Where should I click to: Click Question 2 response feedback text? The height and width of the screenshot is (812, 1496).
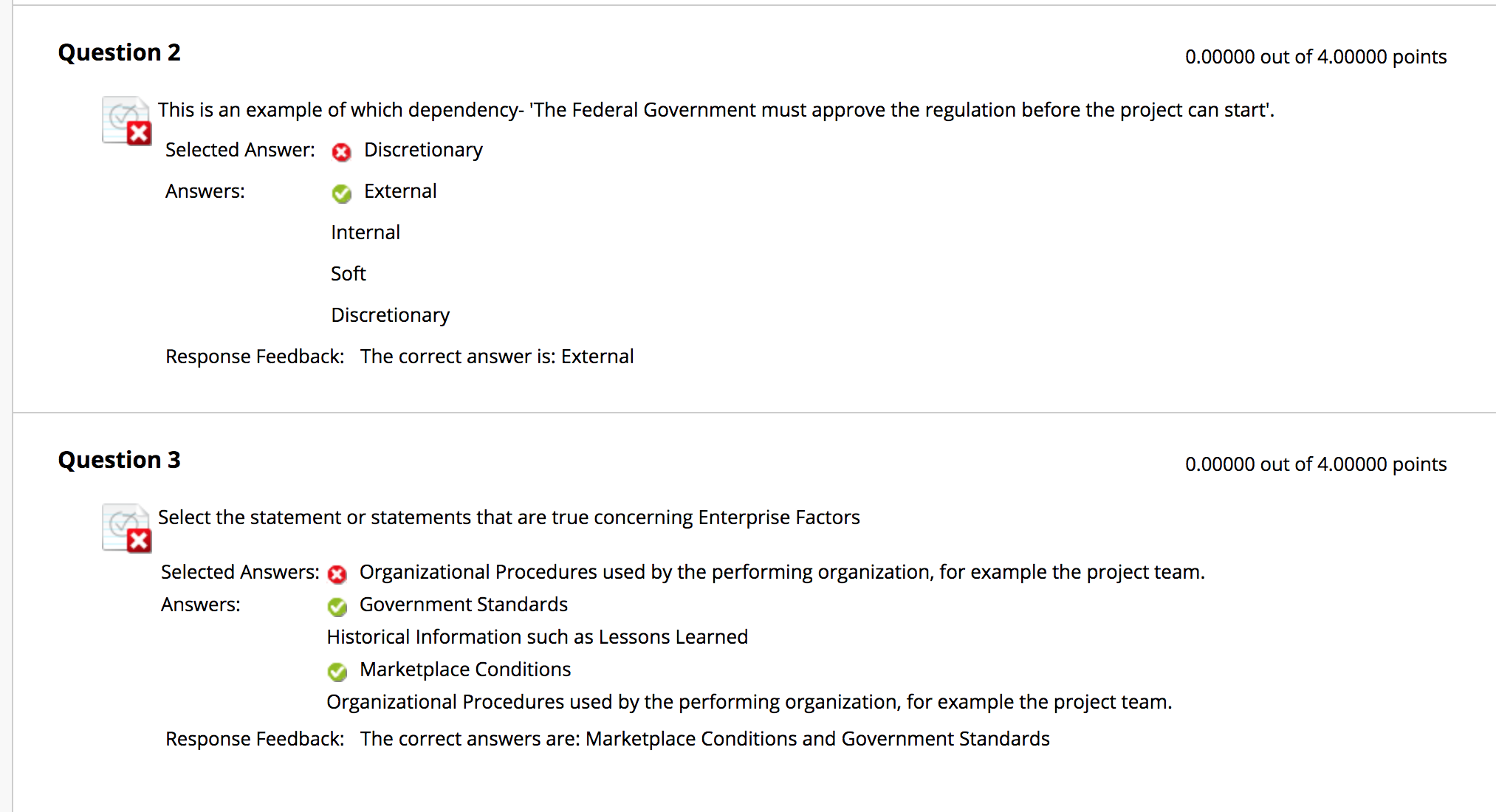click(x=496, y=357)
